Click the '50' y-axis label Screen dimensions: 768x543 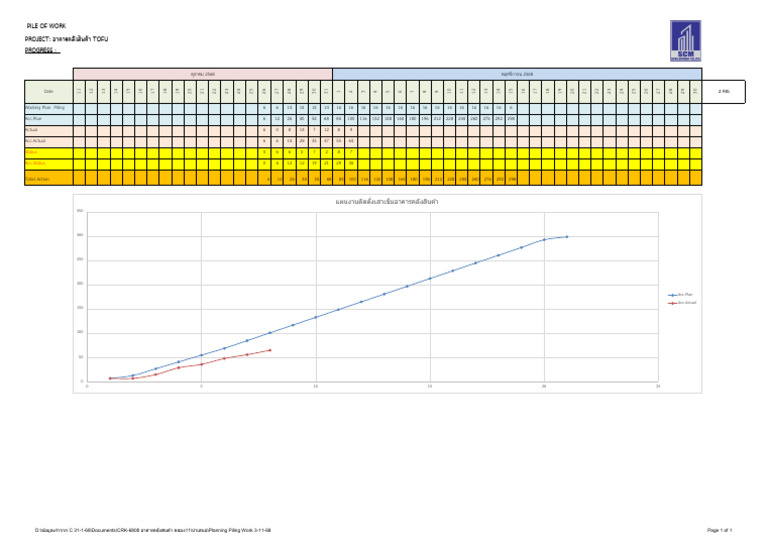(x=81, y=357)
